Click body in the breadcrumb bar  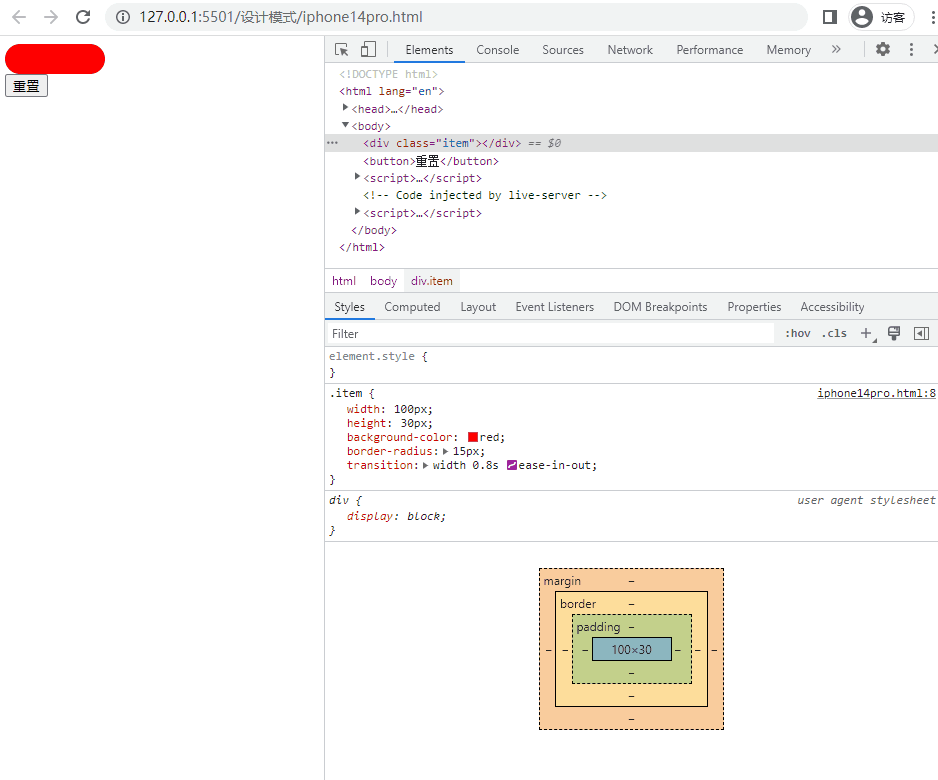[x=383, y=281]
